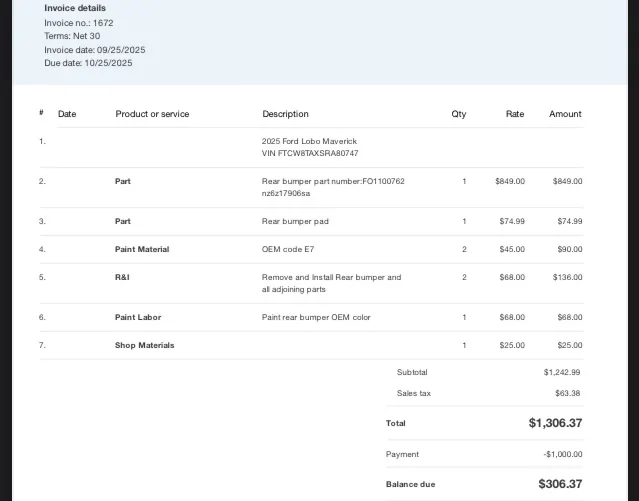Click the 'Paint Labor' product label
This screenshot has height=501, width=639.
[x=138, y=317]
